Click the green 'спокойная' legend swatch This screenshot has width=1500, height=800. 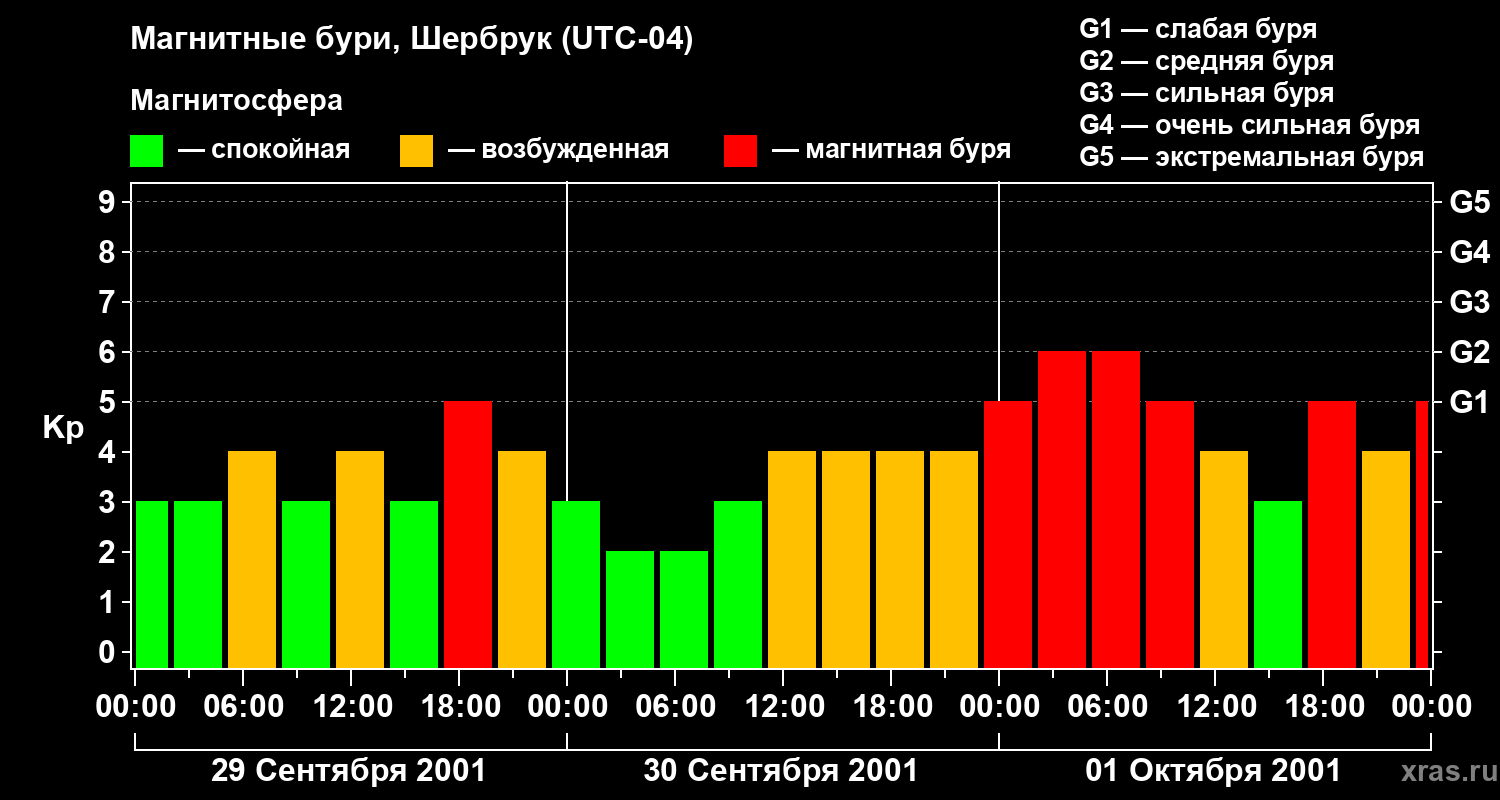click(x=147, y=151)
